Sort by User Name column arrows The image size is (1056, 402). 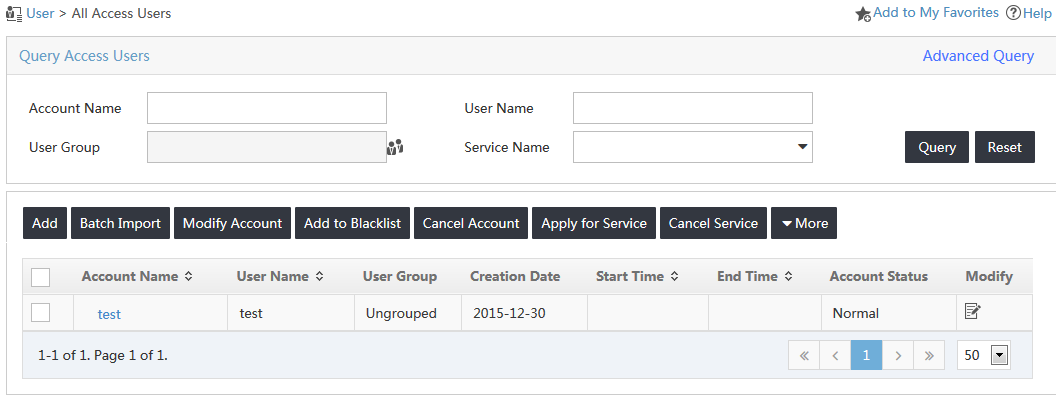coord(319,276)
